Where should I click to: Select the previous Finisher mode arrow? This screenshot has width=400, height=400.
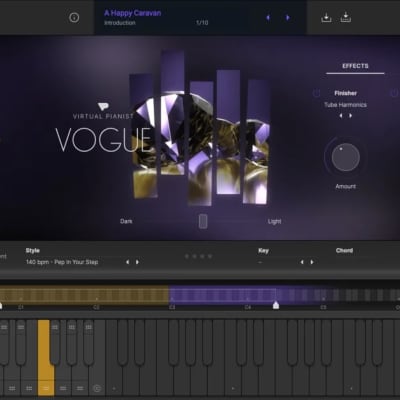coord(341,116)
